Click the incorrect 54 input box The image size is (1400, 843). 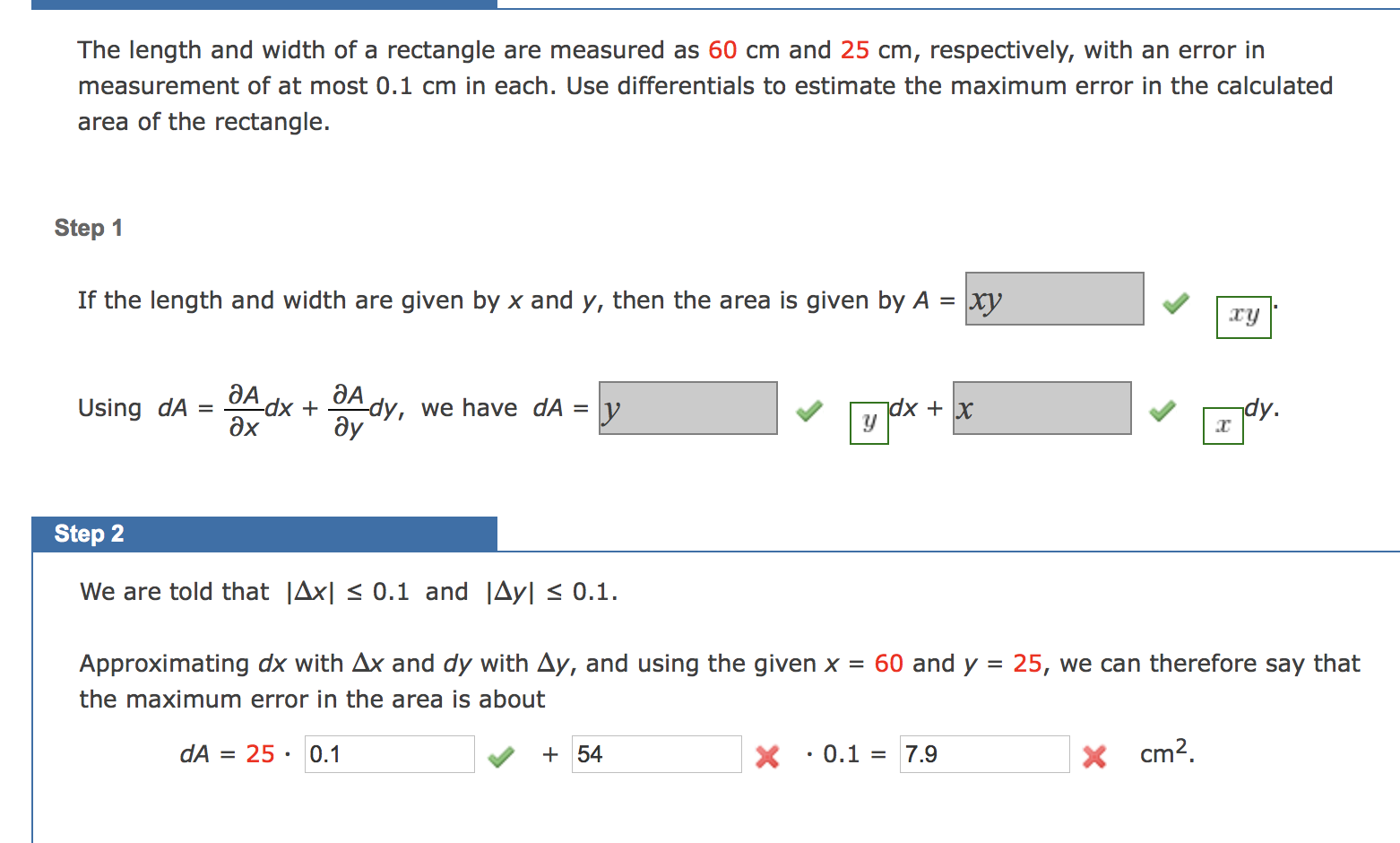click(656, 754)
